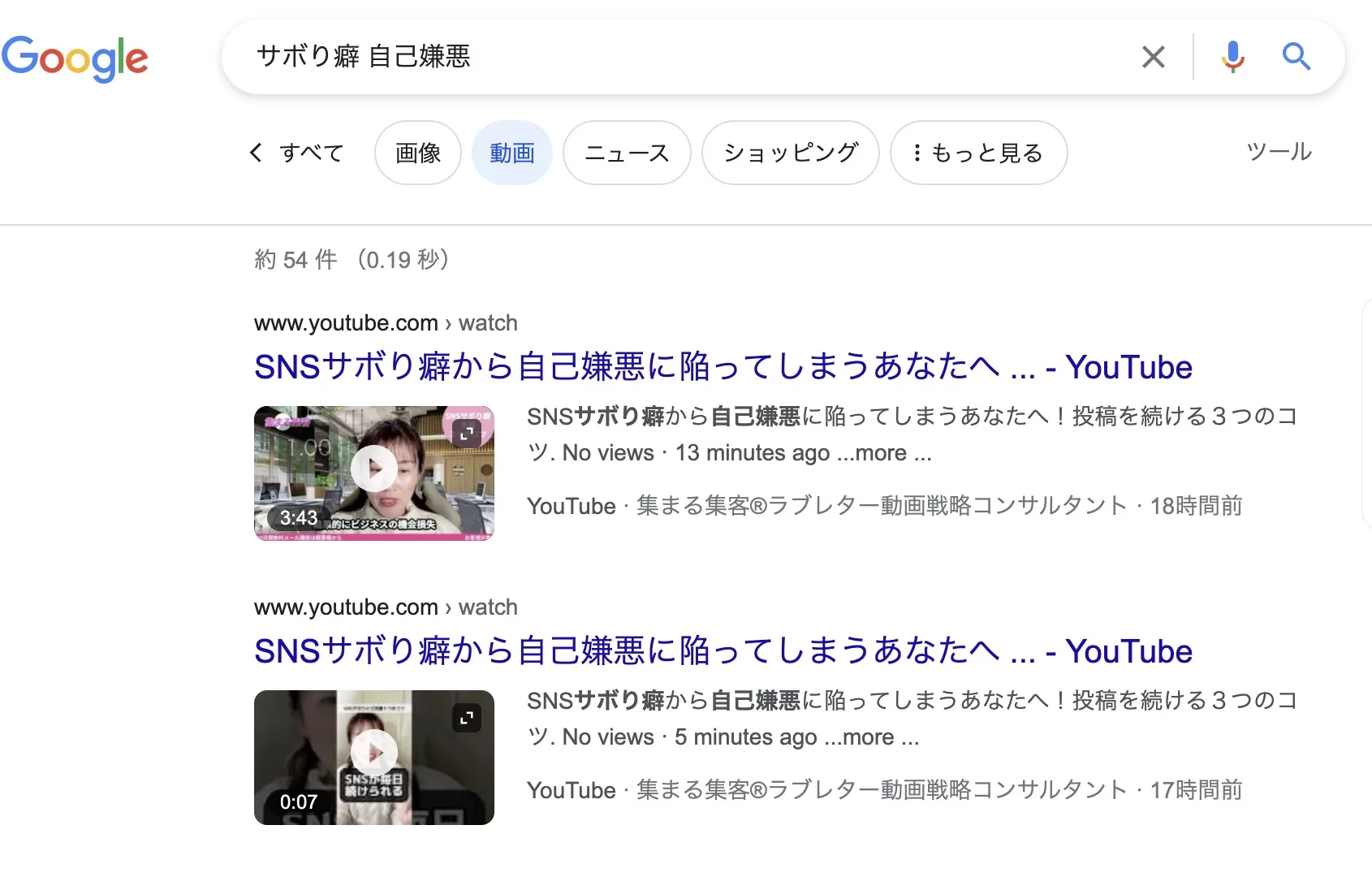Click the '17時間前' source line
This screenshot has height=877, width=1372.
[x=885, y=790]
